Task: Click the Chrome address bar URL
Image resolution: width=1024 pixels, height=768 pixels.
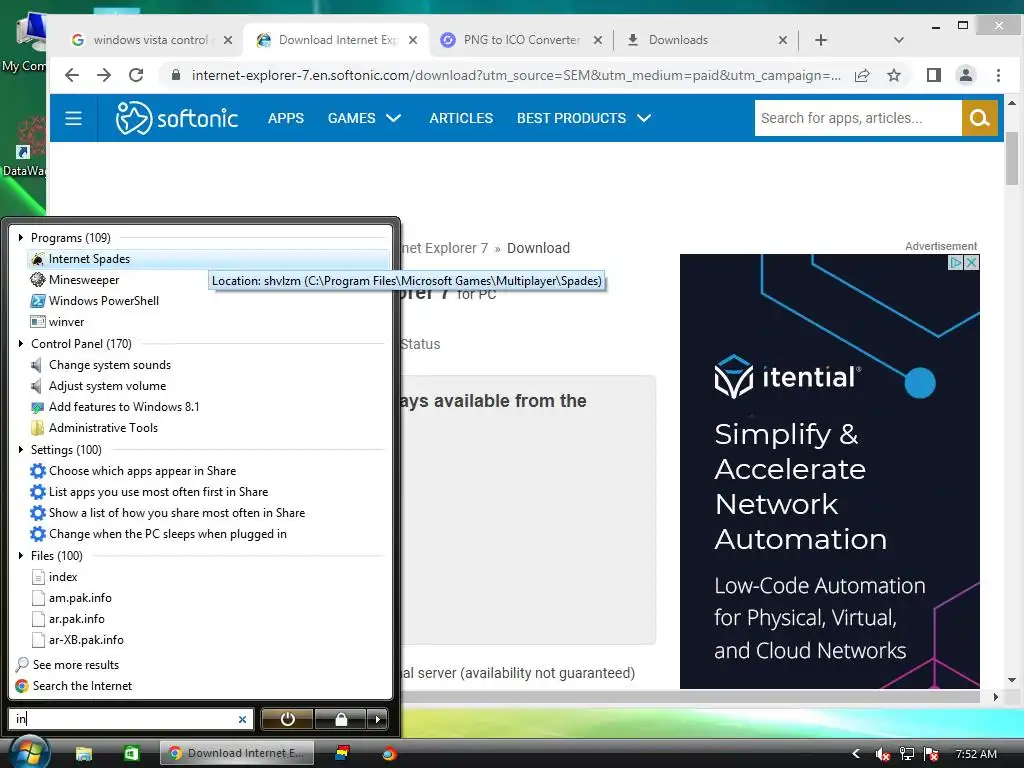Action: [516, 75]
